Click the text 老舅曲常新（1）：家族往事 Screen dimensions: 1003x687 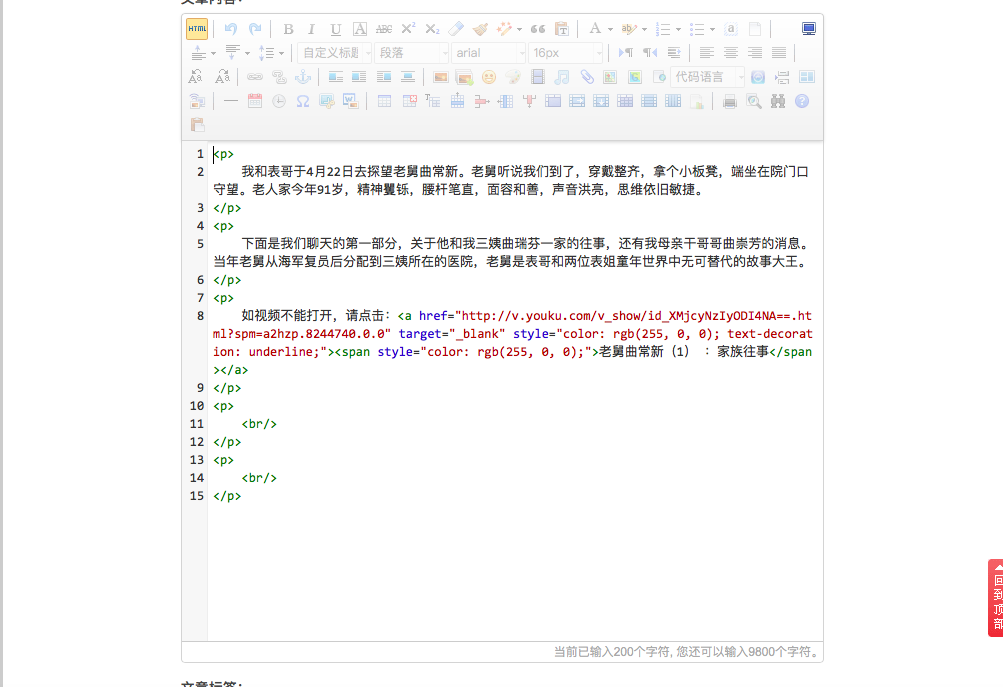684,352
